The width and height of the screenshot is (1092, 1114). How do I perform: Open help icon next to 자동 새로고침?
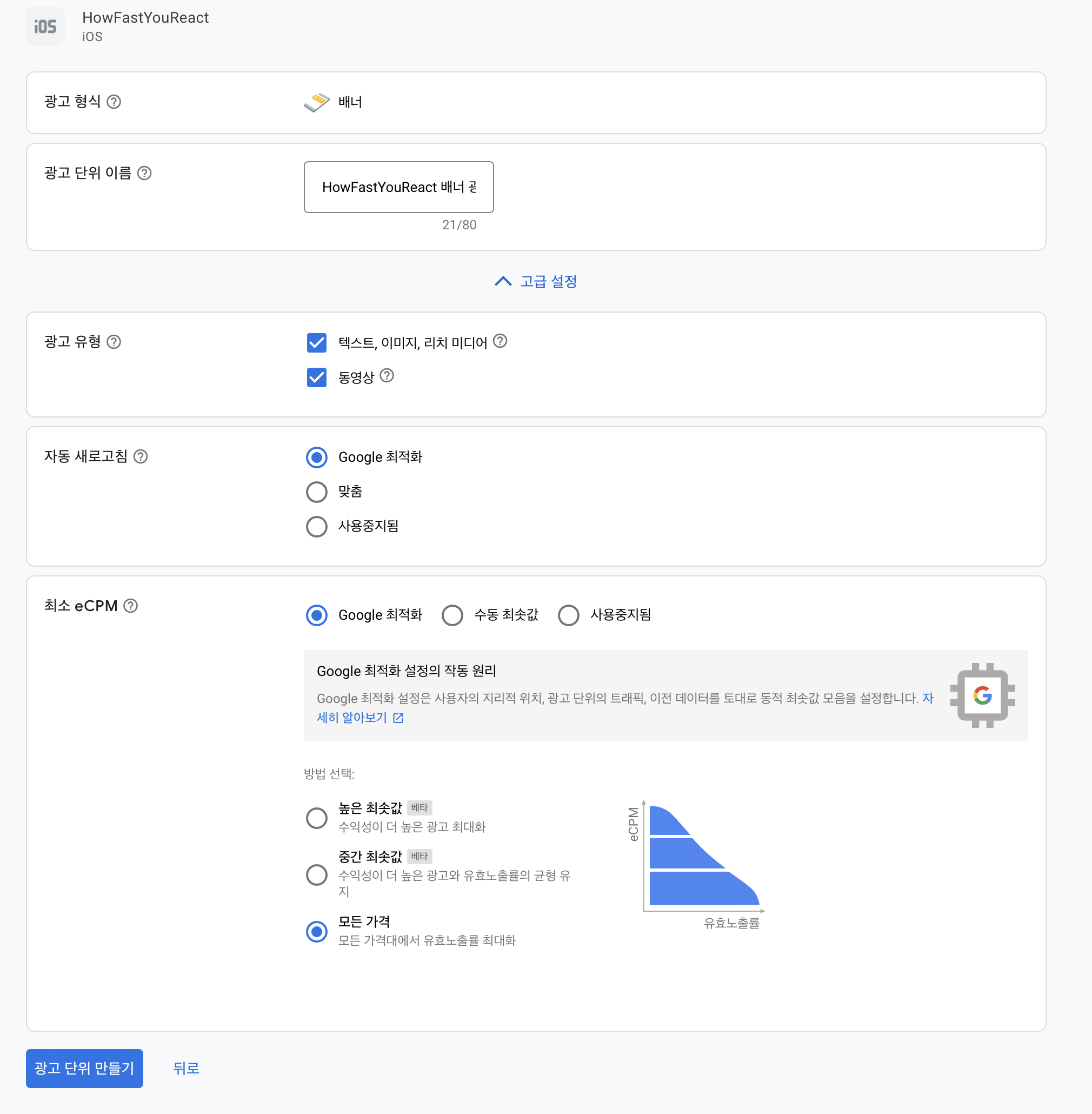[141, 456]
